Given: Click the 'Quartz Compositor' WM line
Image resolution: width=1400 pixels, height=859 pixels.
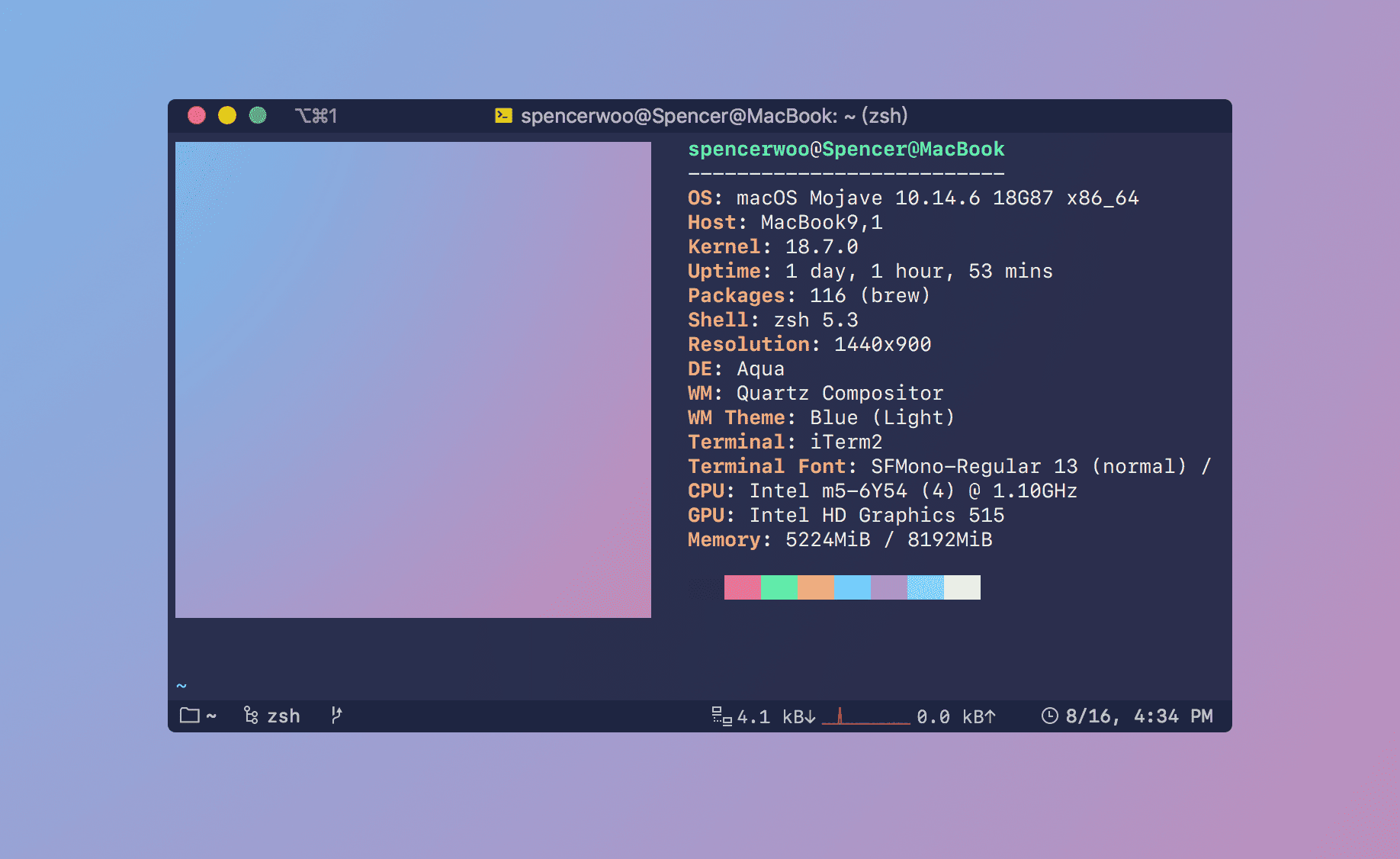Looking at the screenshot, I should (x=816, y=394).
